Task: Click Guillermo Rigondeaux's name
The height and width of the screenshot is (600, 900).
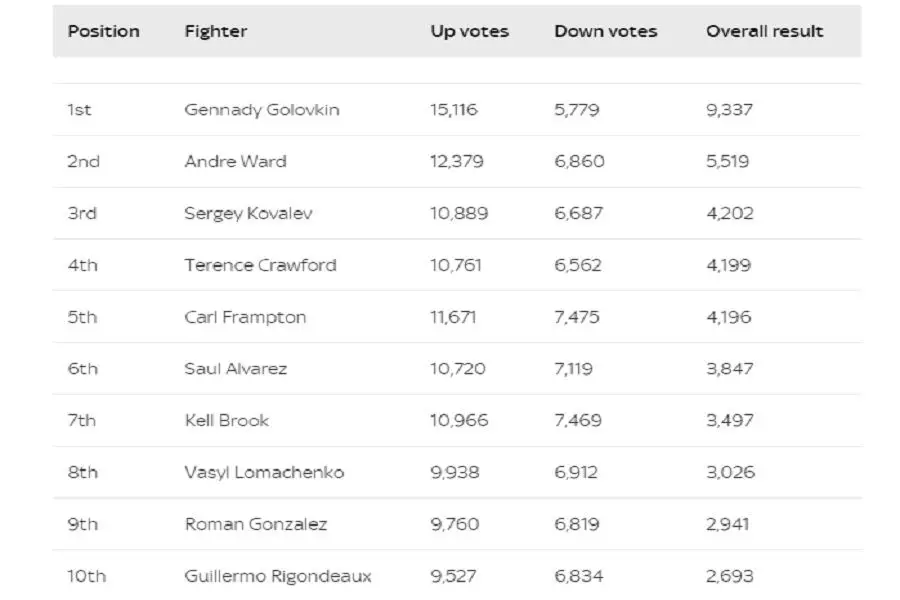Action: (278, 576)
